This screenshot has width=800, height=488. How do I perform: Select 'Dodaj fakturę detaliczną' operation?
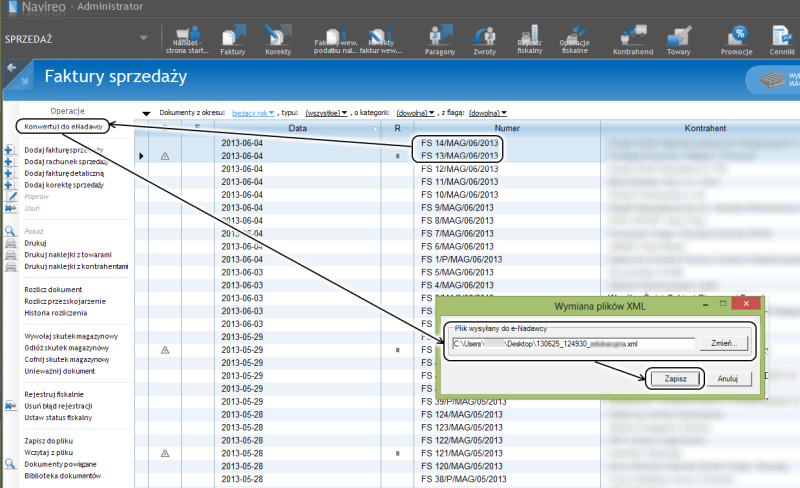tap(66, 173)
